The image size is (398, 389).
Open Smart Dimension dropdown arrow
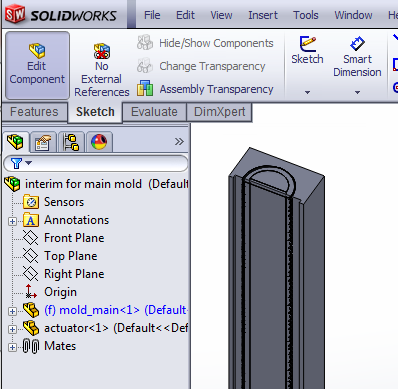tap(357, 92)
